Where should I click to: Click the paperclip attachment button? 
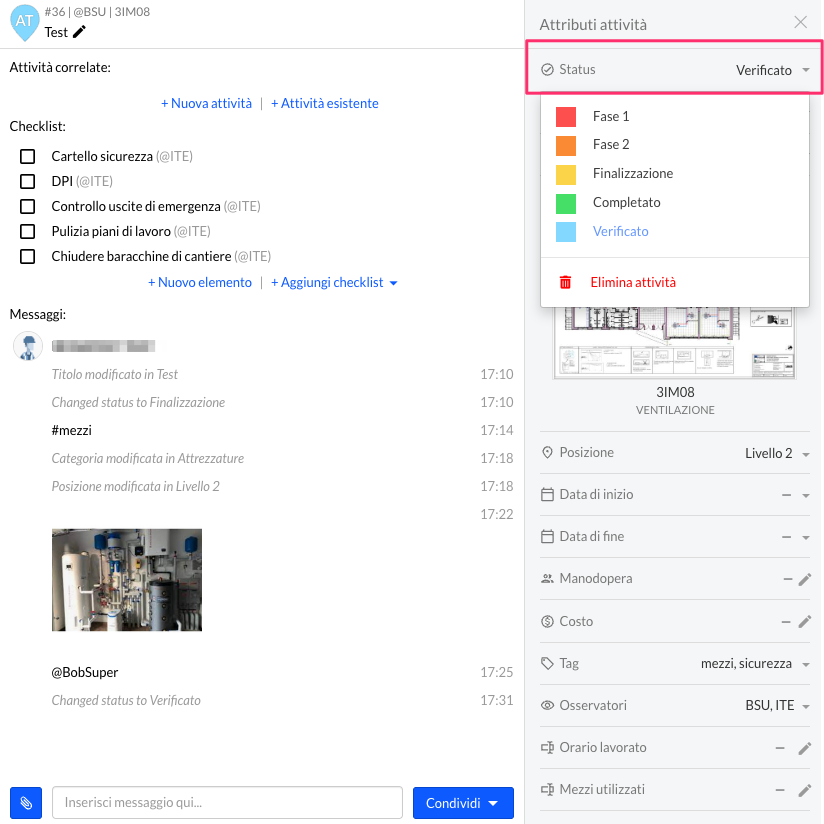(26, 803)
